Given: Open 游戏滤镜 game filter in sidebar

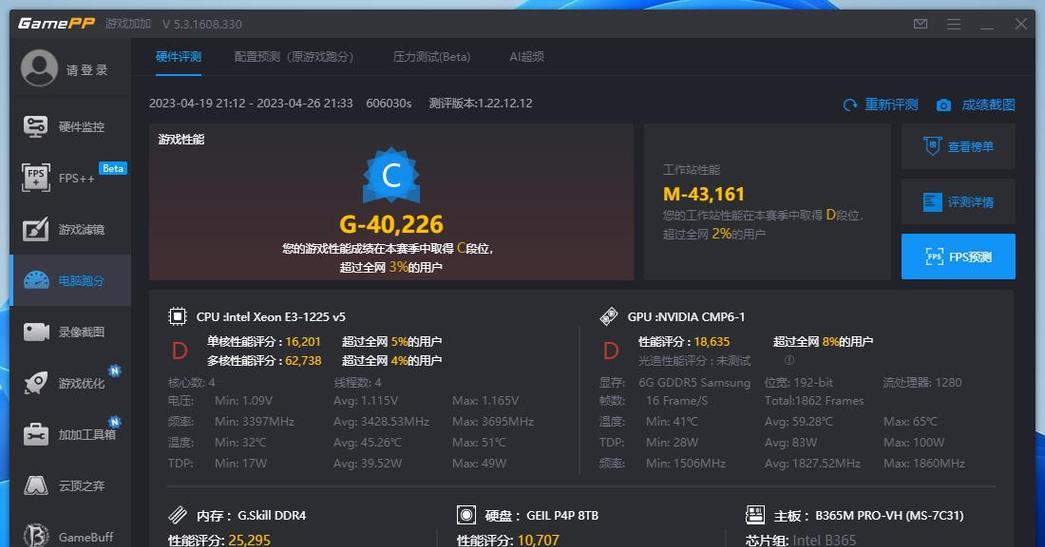Looking at the screenshot, I should click(x=70, y=229).
